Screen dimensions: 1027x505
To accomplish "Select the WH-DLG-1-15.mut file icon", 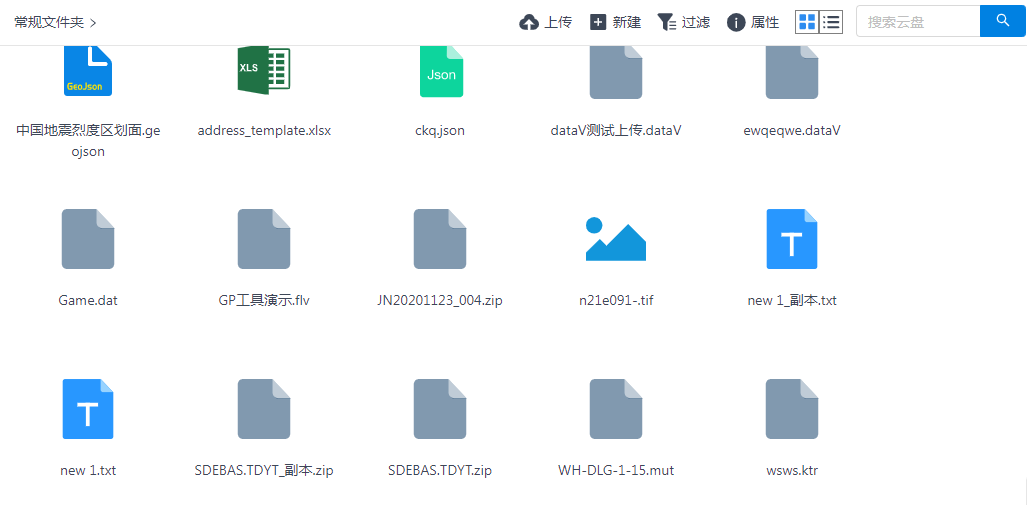I will [616, 409].
